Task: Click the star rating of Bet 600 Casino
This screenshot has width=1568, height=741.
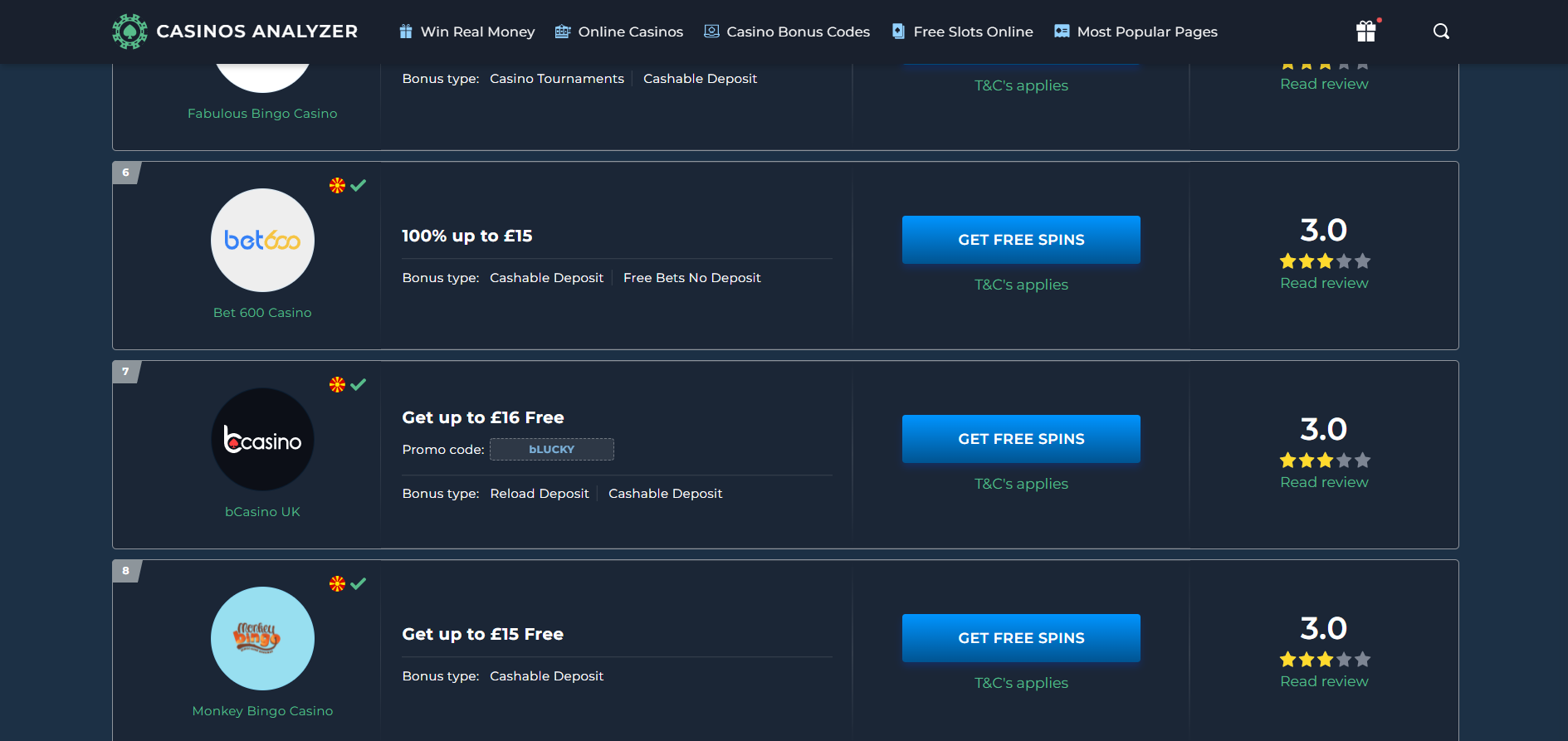Action: pos(1325,261)
